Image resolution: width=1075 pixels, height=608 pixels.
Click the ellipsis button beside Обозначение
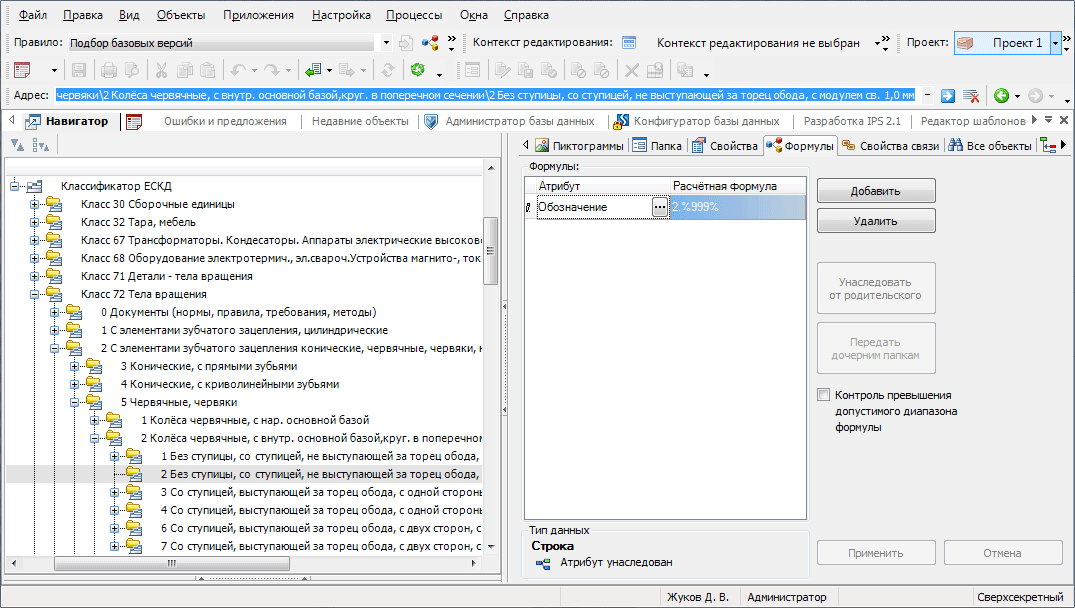(659, 207)
